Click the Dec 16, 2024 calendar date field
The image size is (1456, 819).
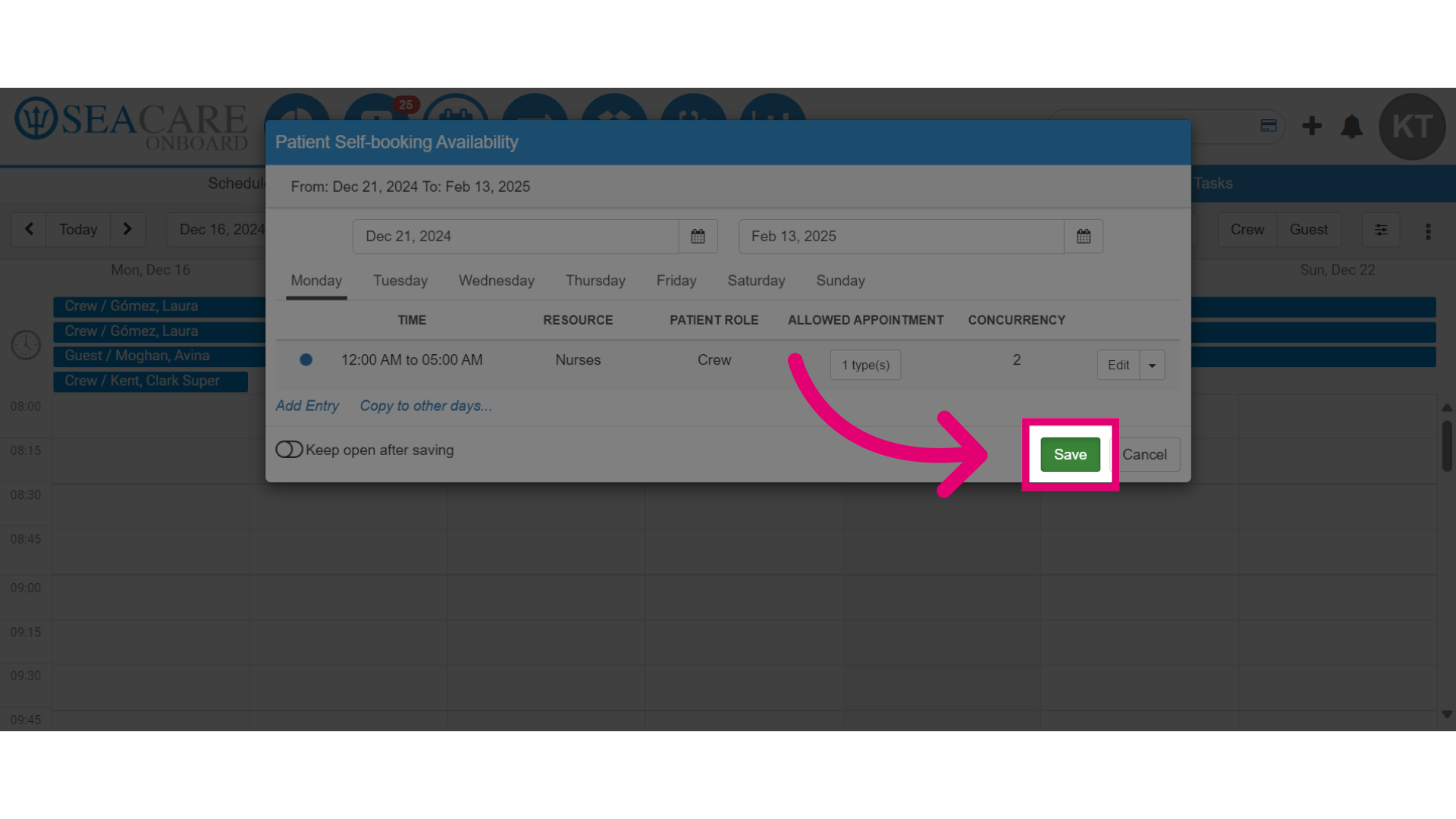click(216, 229)
